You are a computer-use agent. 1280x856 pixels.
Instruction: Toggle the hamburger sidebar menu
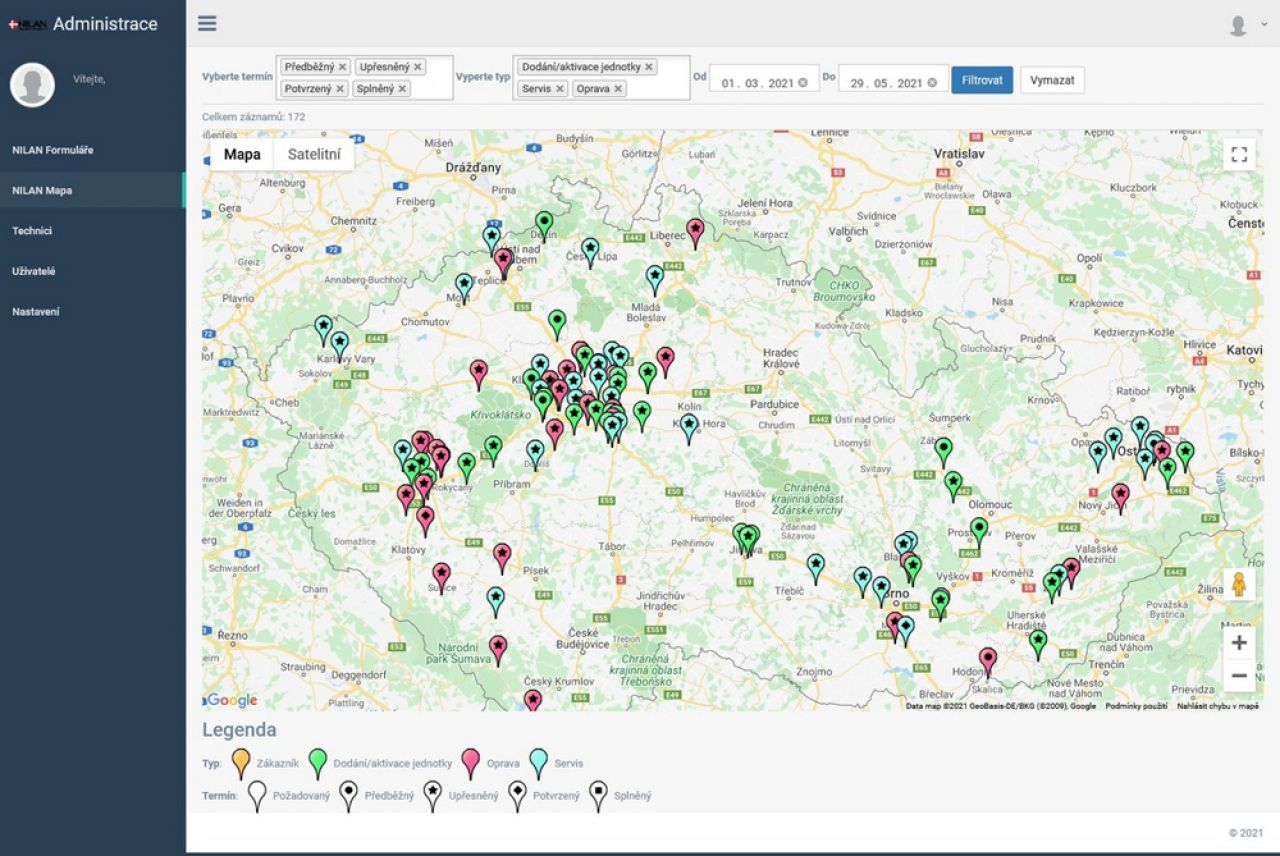click(207, 23)
